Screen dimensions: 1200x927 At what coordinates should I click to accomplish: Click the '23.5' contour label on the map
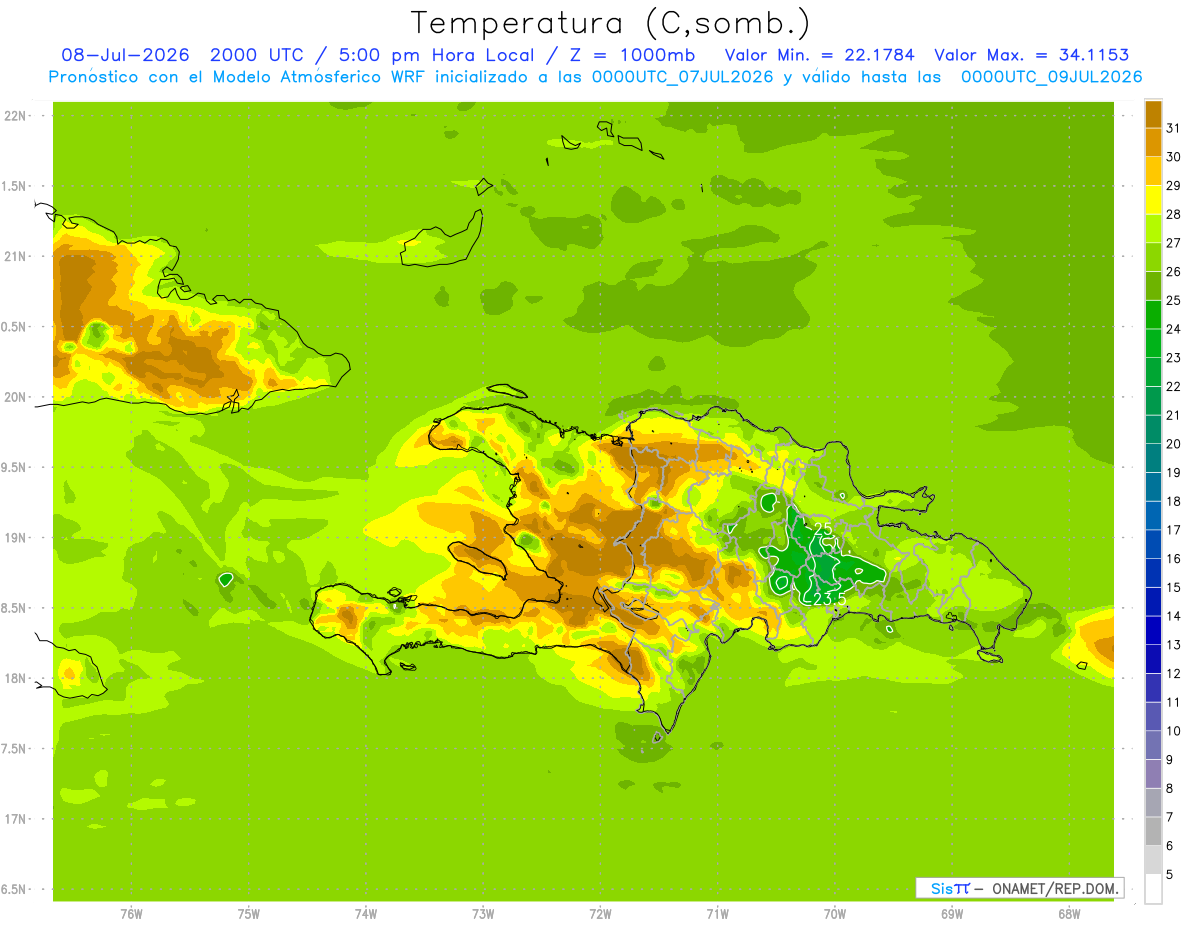tap(829, 598)
